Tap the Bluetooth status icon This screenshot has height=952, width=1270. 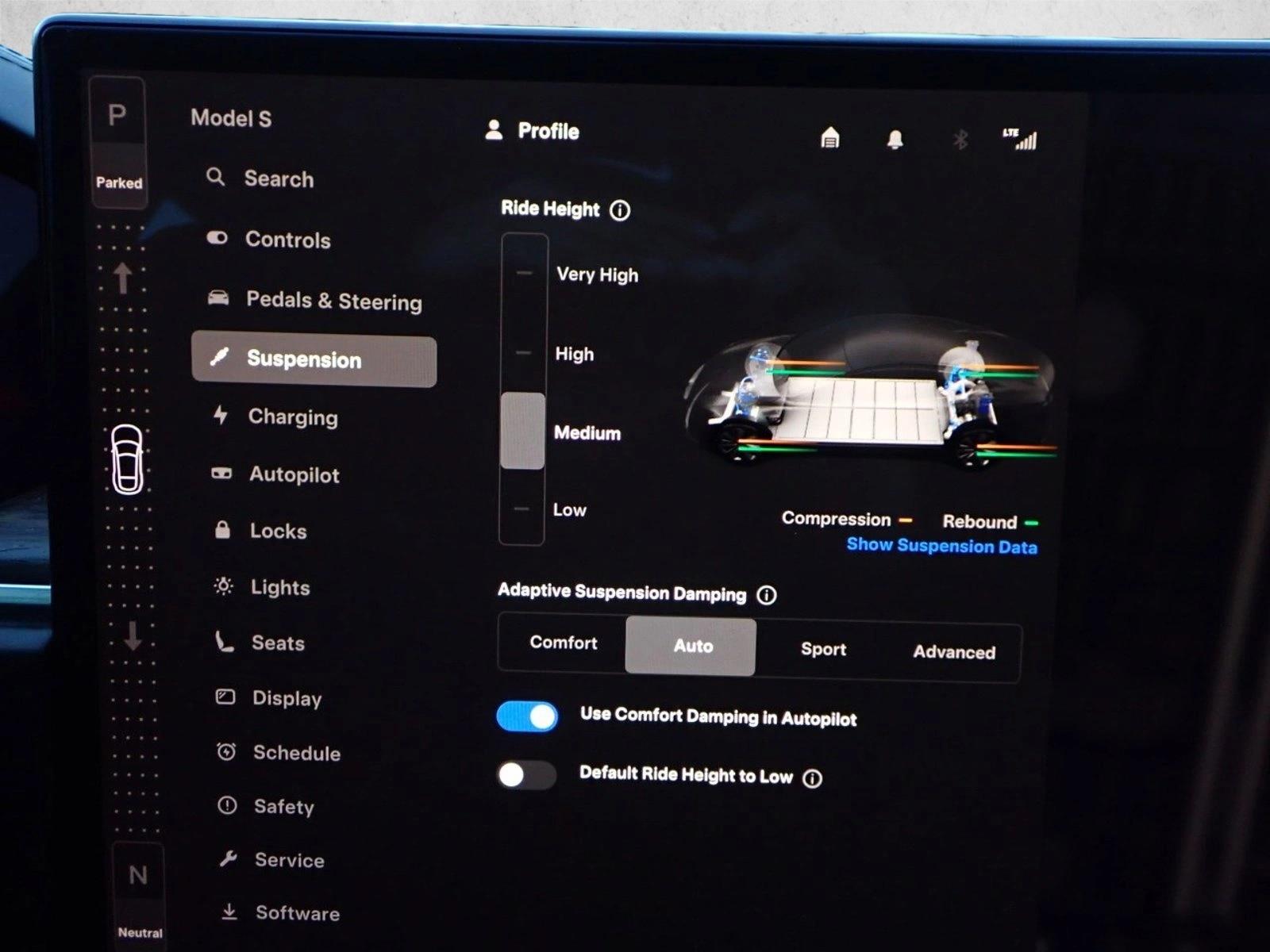point(960,140)
